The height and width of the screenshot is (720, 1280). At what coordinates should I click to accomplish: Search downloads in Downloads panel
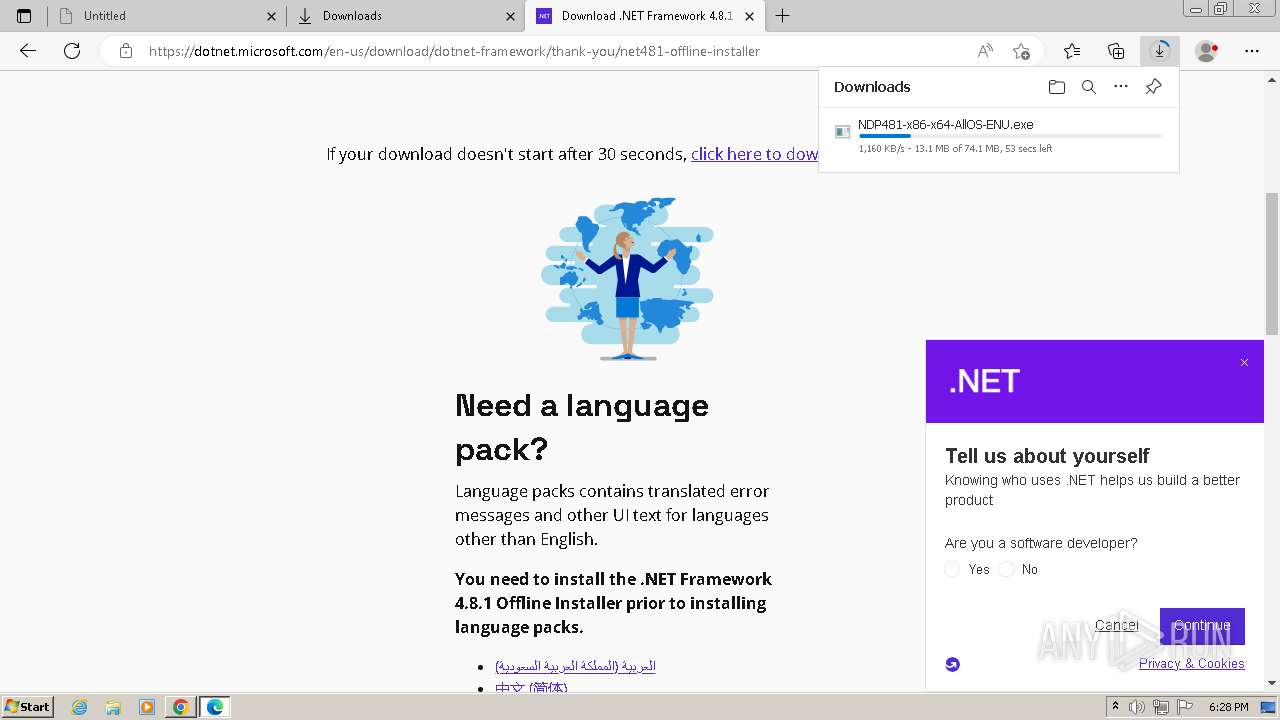1089,87
